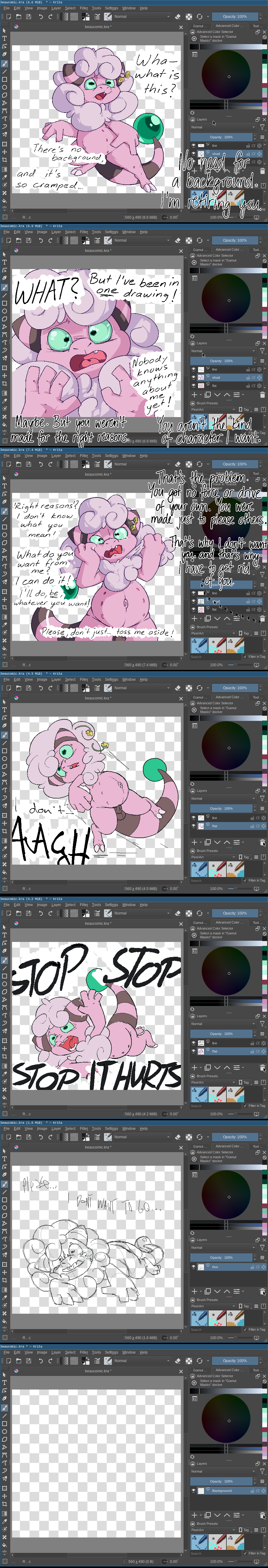Open layer blending mode dropdown in empty-canvas window
The image size is (268, 1568).
223,1471
